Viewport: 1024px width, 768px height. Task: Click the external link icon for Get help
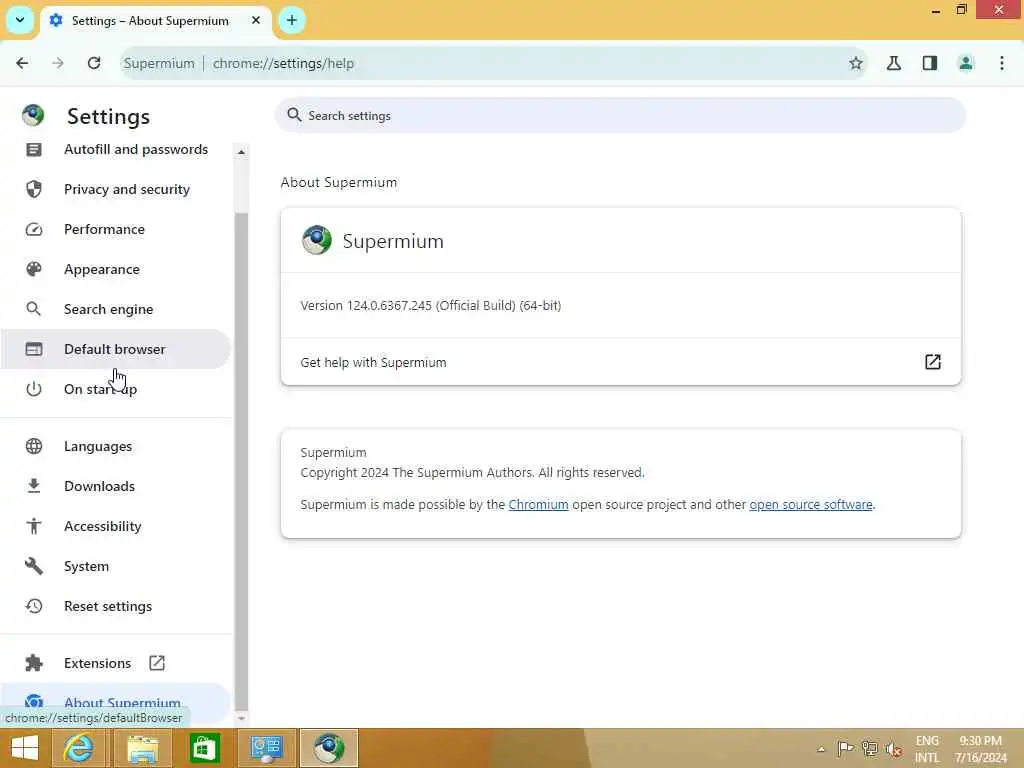pos(933,362)
